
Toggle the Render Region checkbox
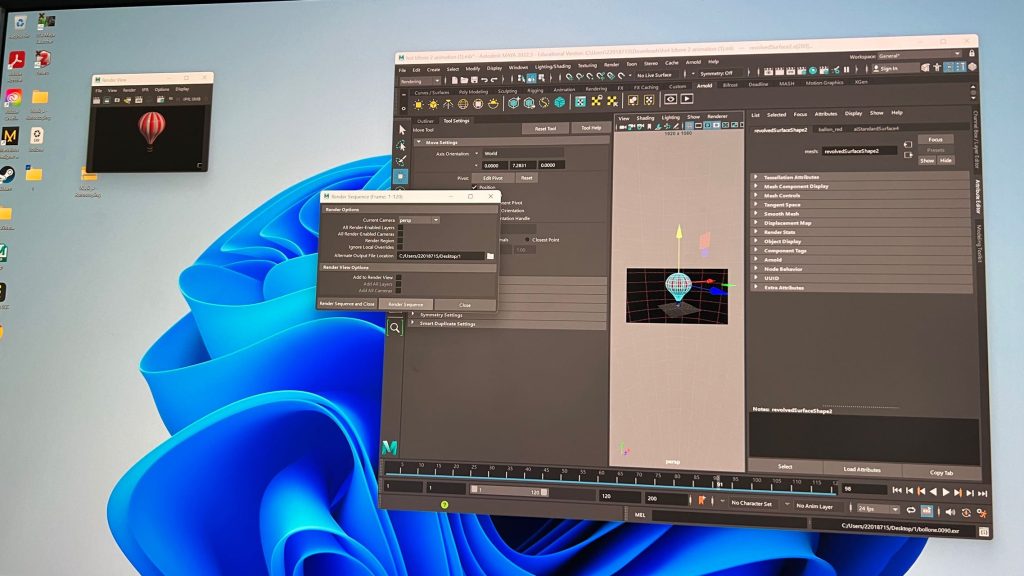tap(400, 240)
